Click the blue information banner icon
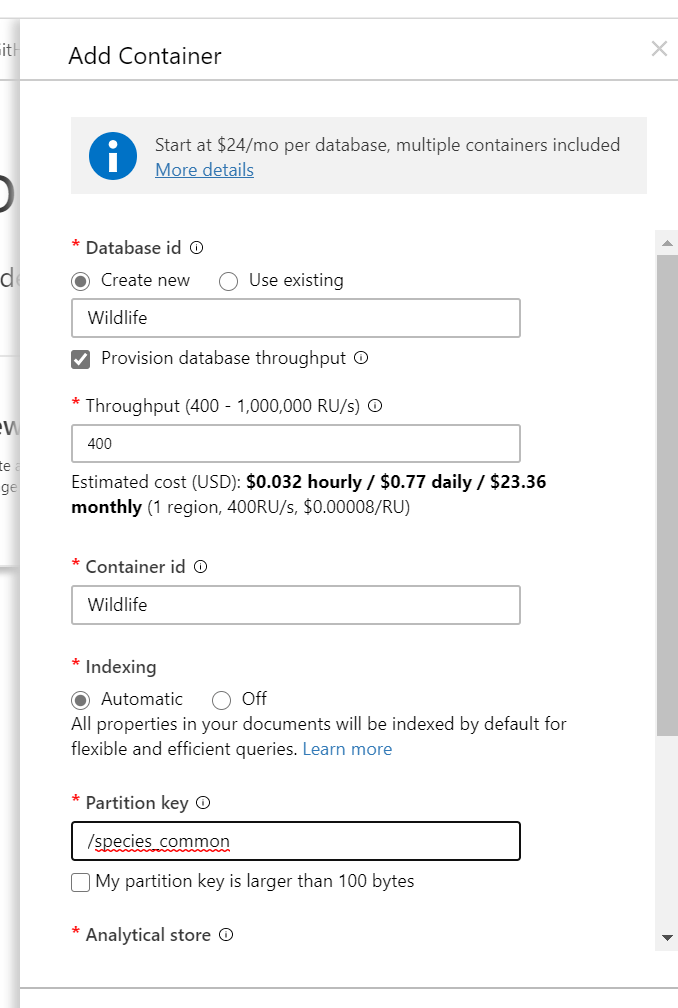Viewport: 678px width, 1008px height. pos(113,156)
